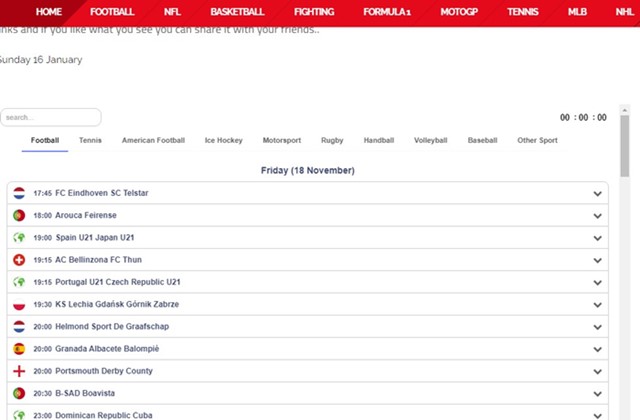Click the search input field
640x420 pixels.
point(51,117)
